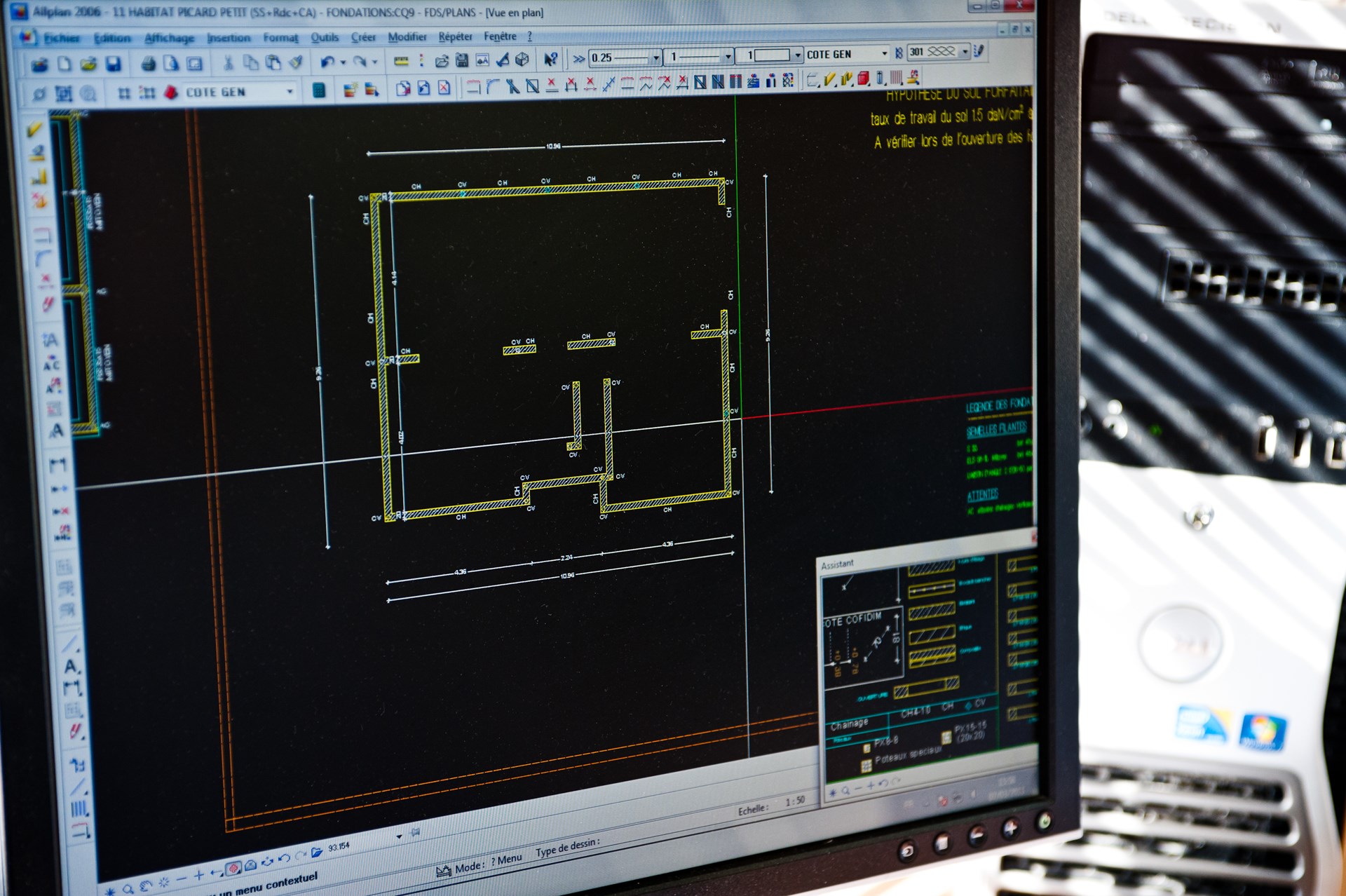Click the 3D cube view icon

pos(522,60)
